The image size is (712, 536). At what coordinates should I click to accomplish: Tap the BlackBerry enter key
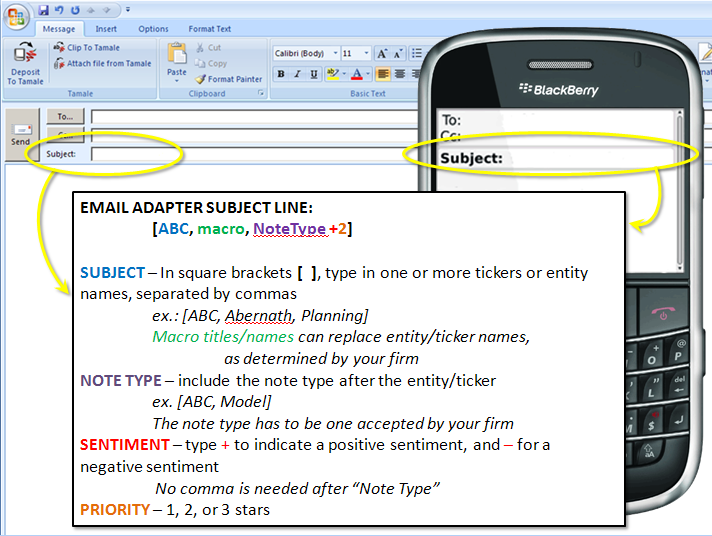678,421
